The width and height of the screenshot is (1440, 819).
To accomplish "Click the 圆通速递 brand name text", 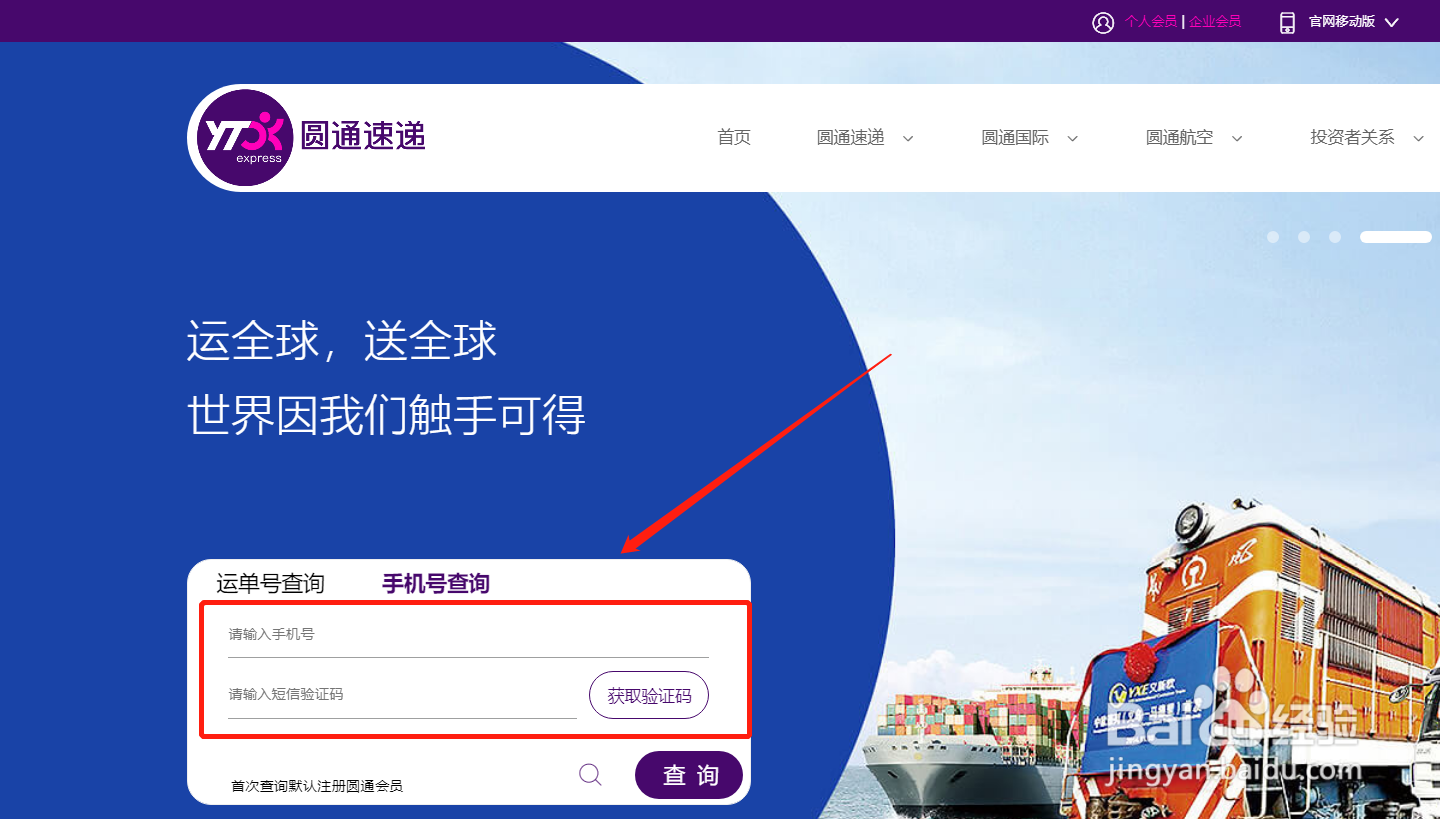I will pos(363,135).
